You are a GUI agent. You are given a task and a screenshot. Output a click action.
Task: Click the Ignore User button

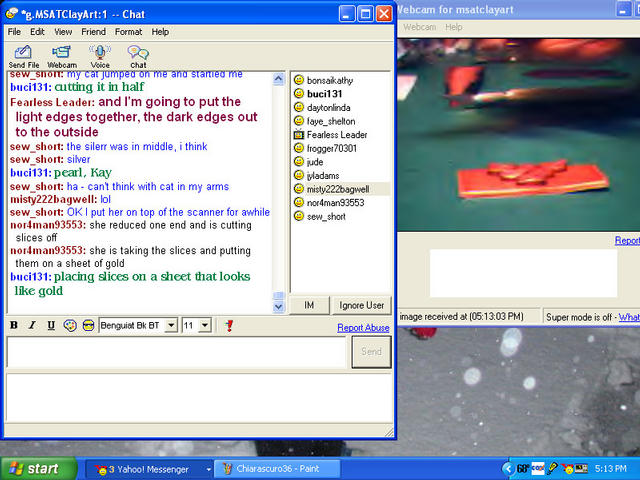coord(361,305)
